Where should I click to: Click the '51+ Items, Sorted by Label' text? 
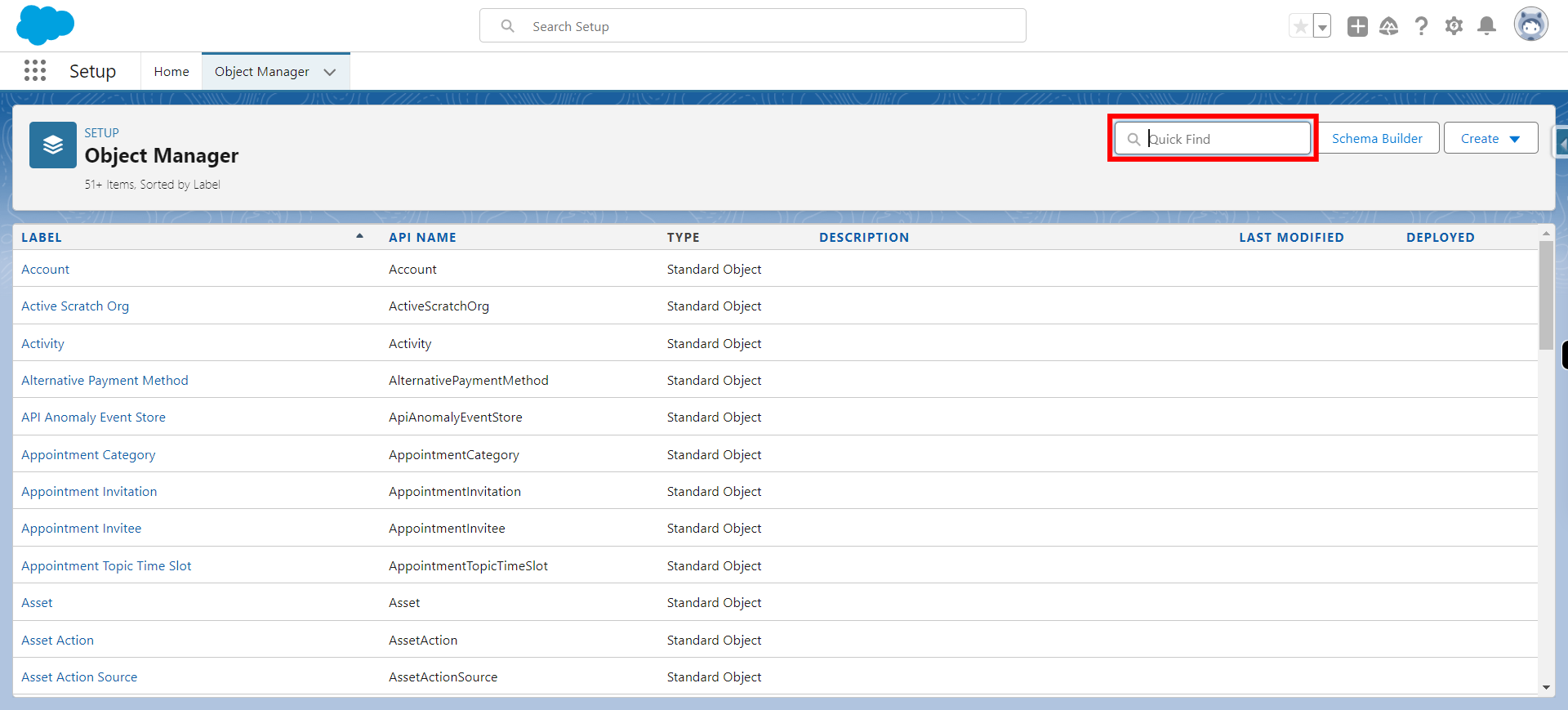tap(152, 185)
